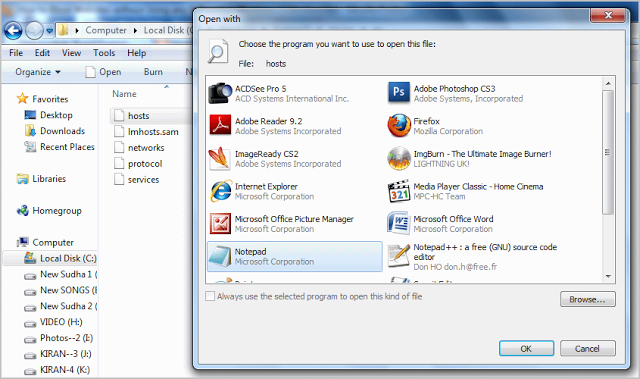Select the Adobe Reader 9.2 icon
This screenshot has height=379, width=640.
(220, 125)
